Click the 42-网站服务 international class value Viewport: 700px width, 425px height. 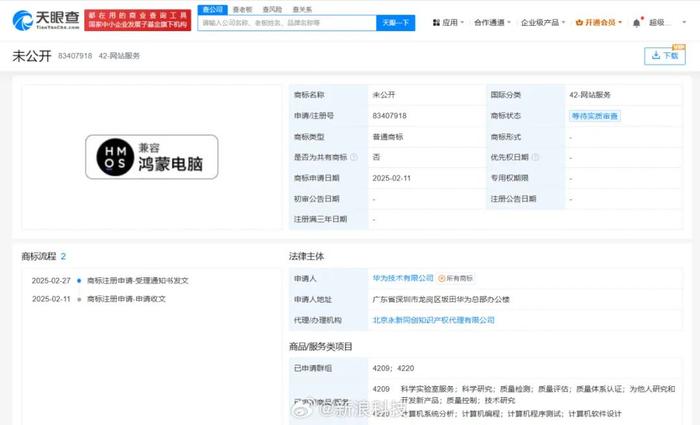tap(590, 95)
